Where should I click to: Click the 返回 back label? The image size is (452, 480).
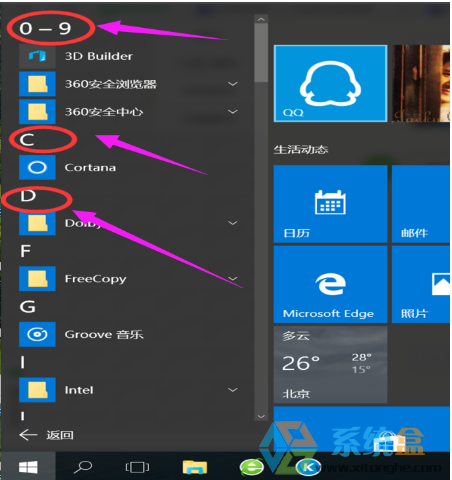(60, 435)
